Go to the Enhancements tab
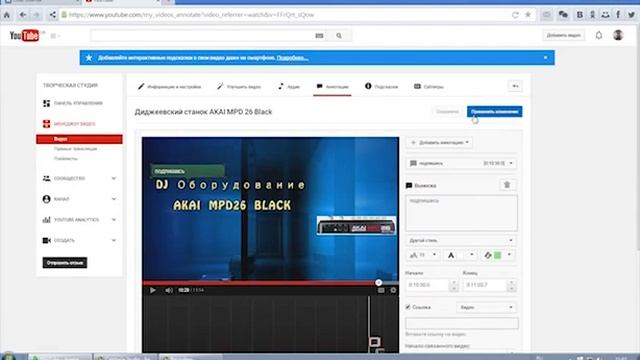This screenshot has width=640, height=360. click(x=239, y=87)
